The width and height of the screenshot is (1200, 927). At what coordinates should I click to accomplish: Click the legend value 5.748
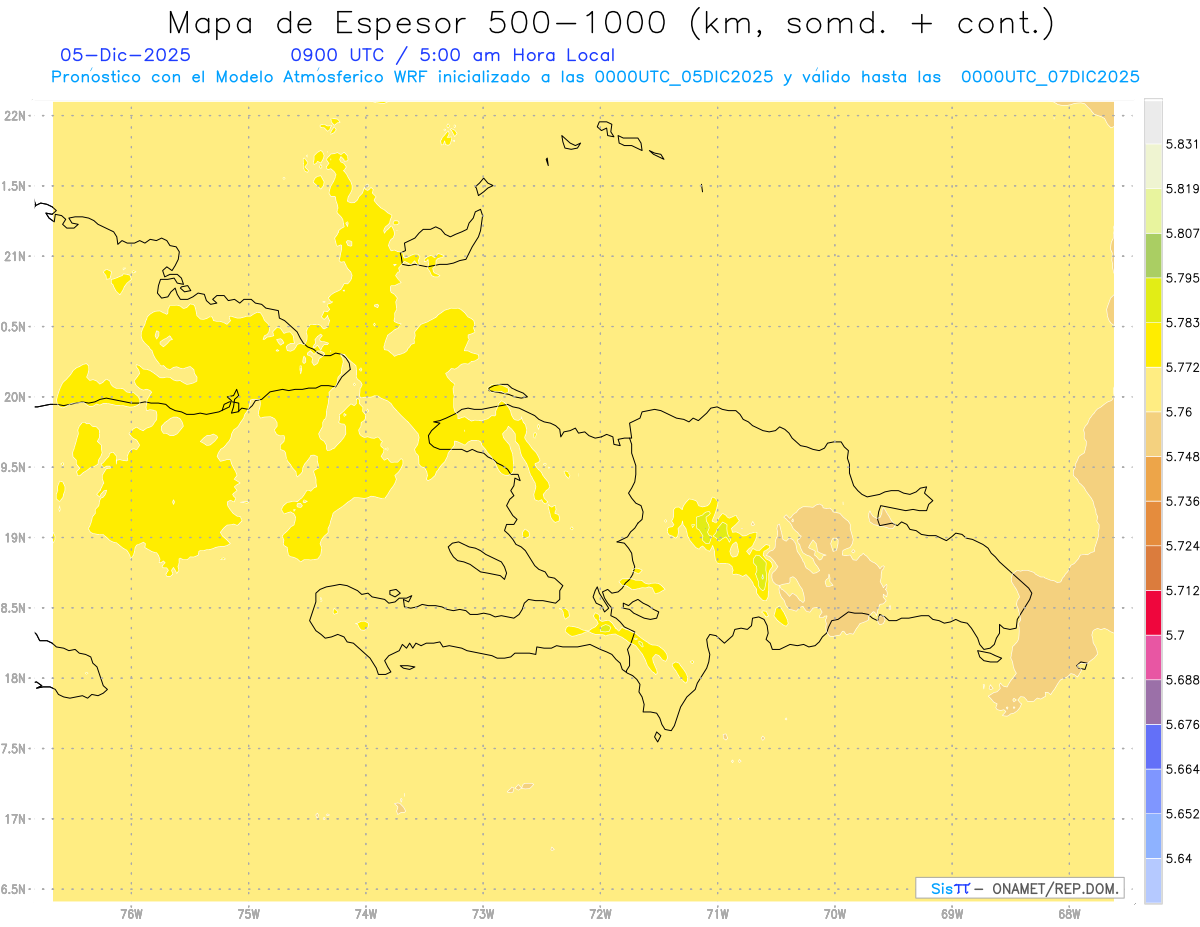1182,457
